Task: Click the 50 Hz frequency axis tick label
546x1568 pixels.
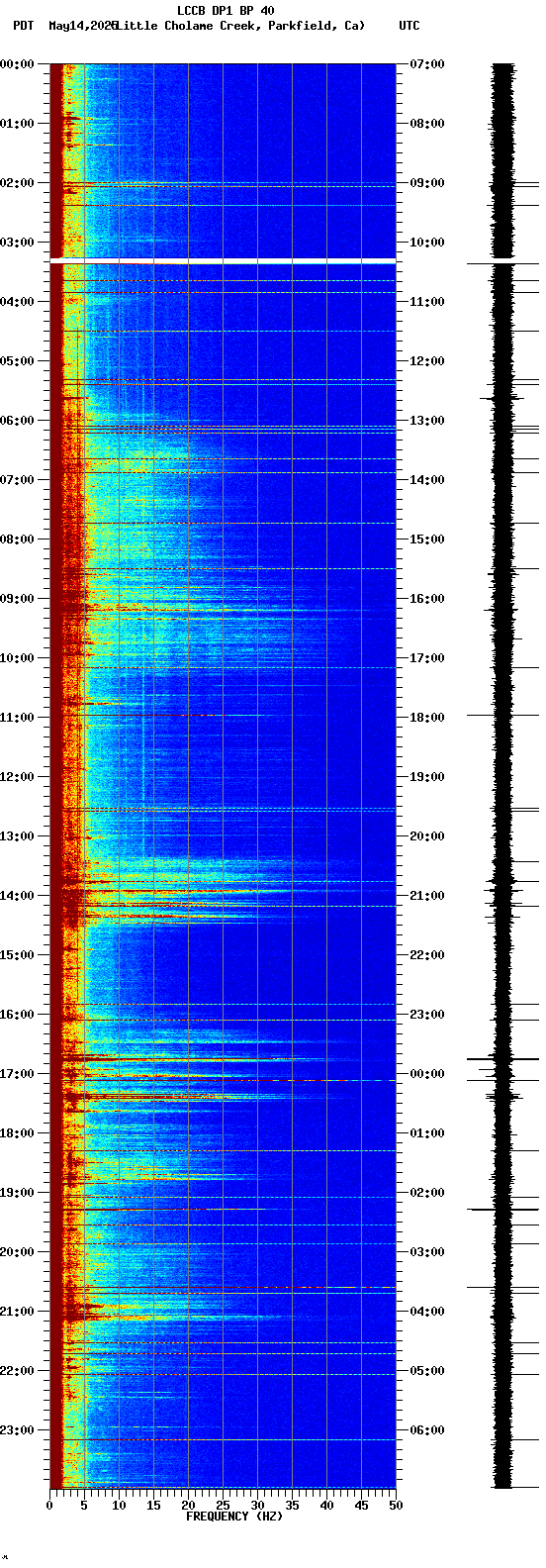Action: [396, 1506]
